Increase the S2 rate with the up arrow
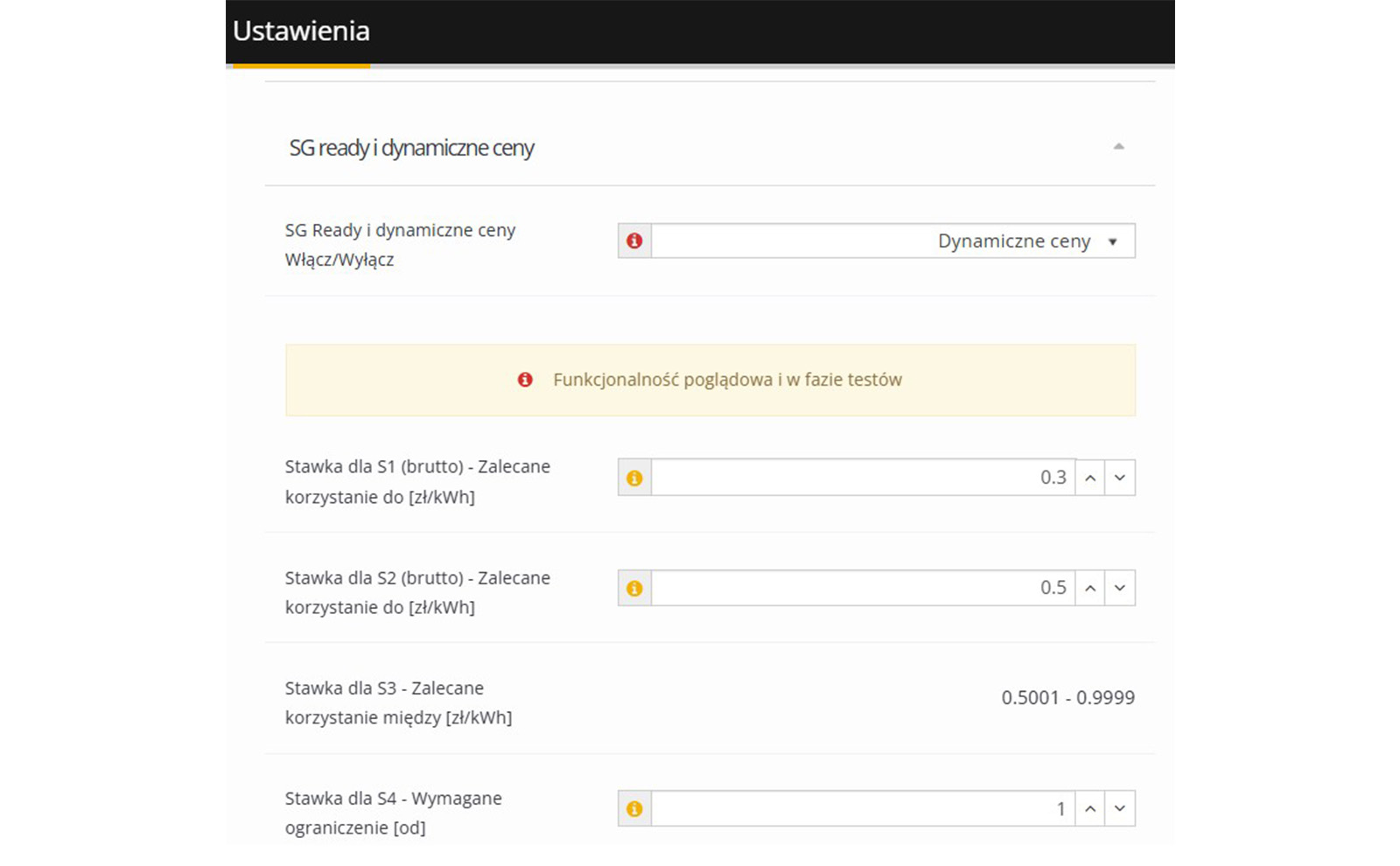Image resolution: width=1400 pixels, height=866 pixels. [x=1090, y=588]
